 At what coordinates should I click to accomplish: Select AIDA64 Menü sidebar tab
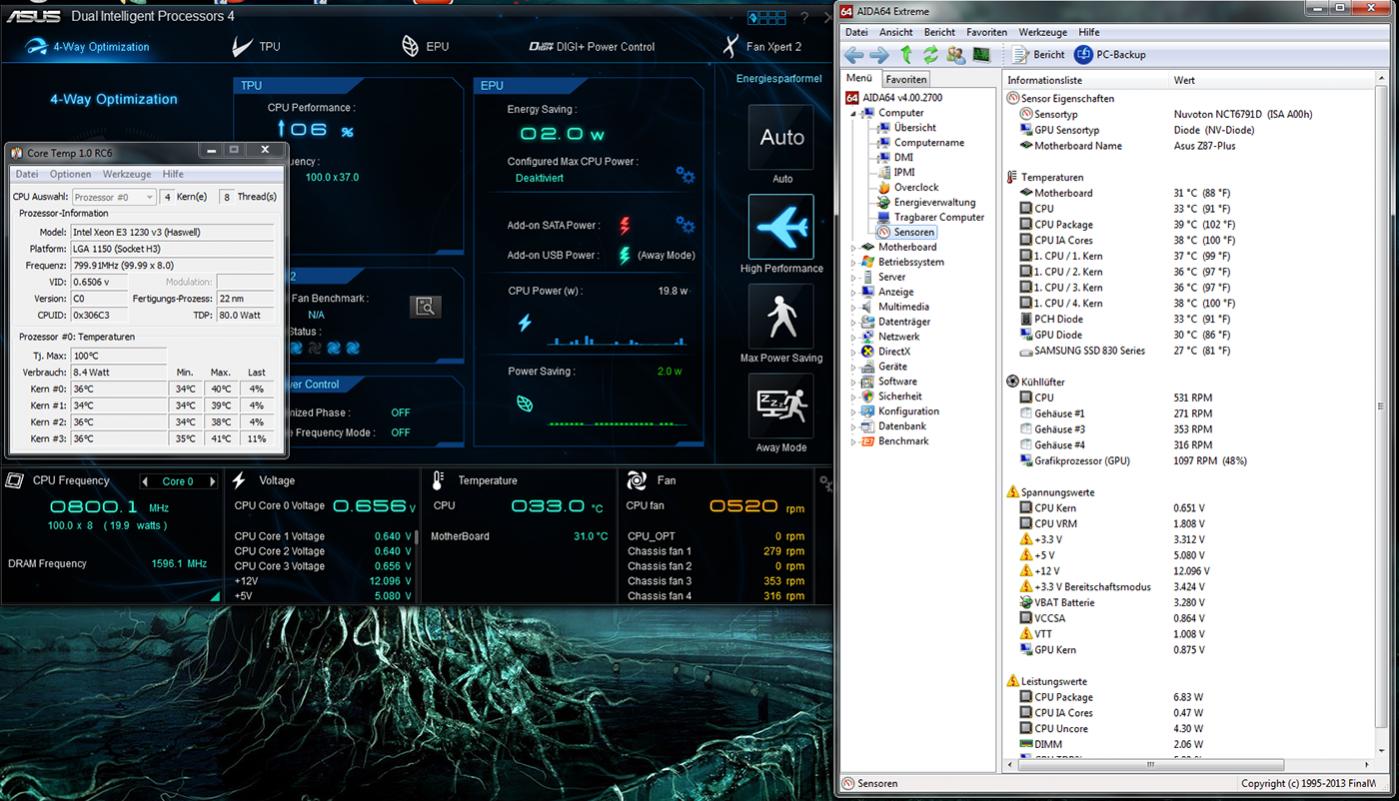[x=859, y=78]
